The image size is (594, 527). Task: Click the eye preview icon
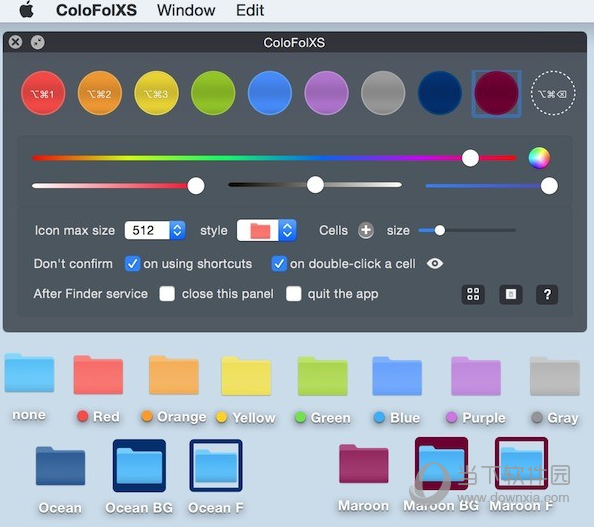click(x=435, y=263)
